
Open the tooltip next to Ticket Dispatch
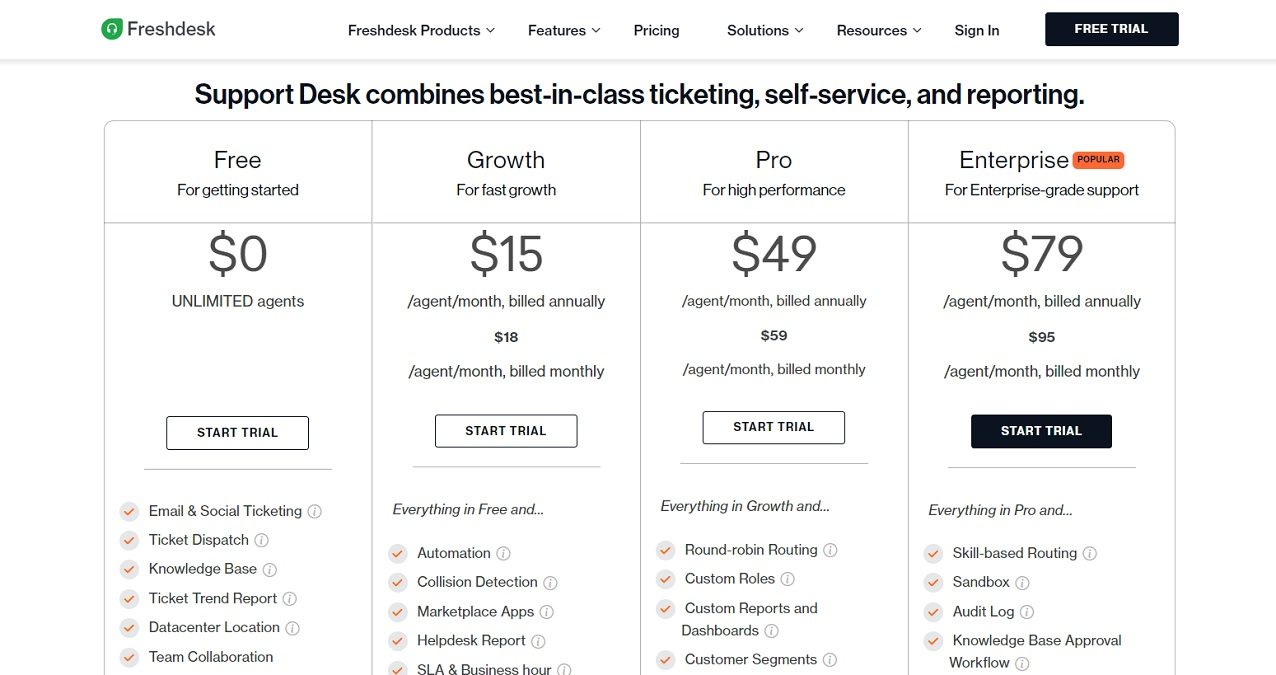[x=260, y=540]
